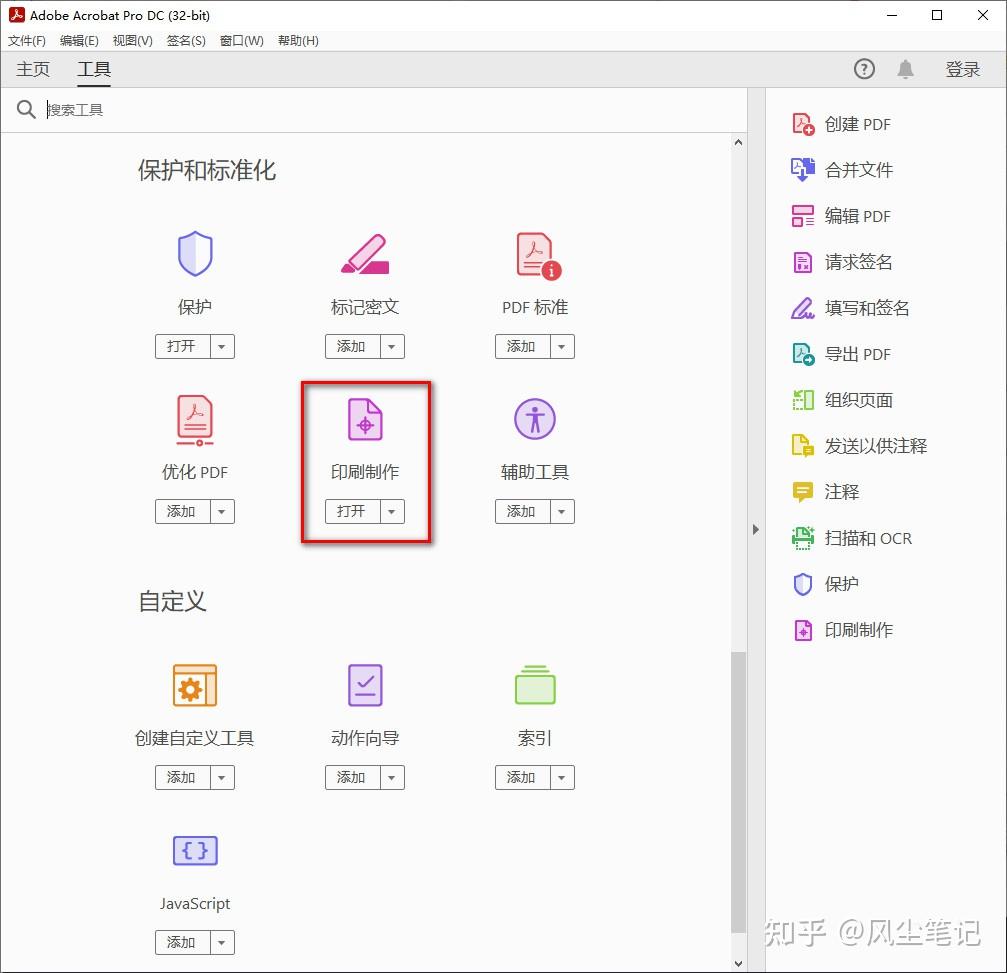
Task: Expand dropdown arrow beside PDF 标准 添加 button
Action: [x=562, y=347]
